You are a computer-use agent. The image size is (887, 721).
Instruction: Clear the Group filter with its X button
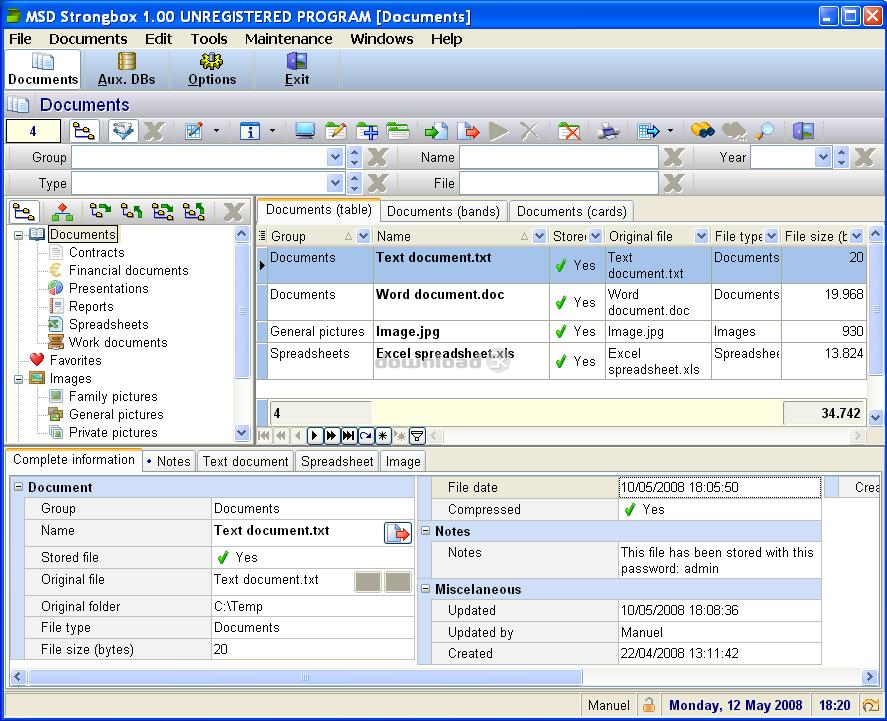[377, 157]
